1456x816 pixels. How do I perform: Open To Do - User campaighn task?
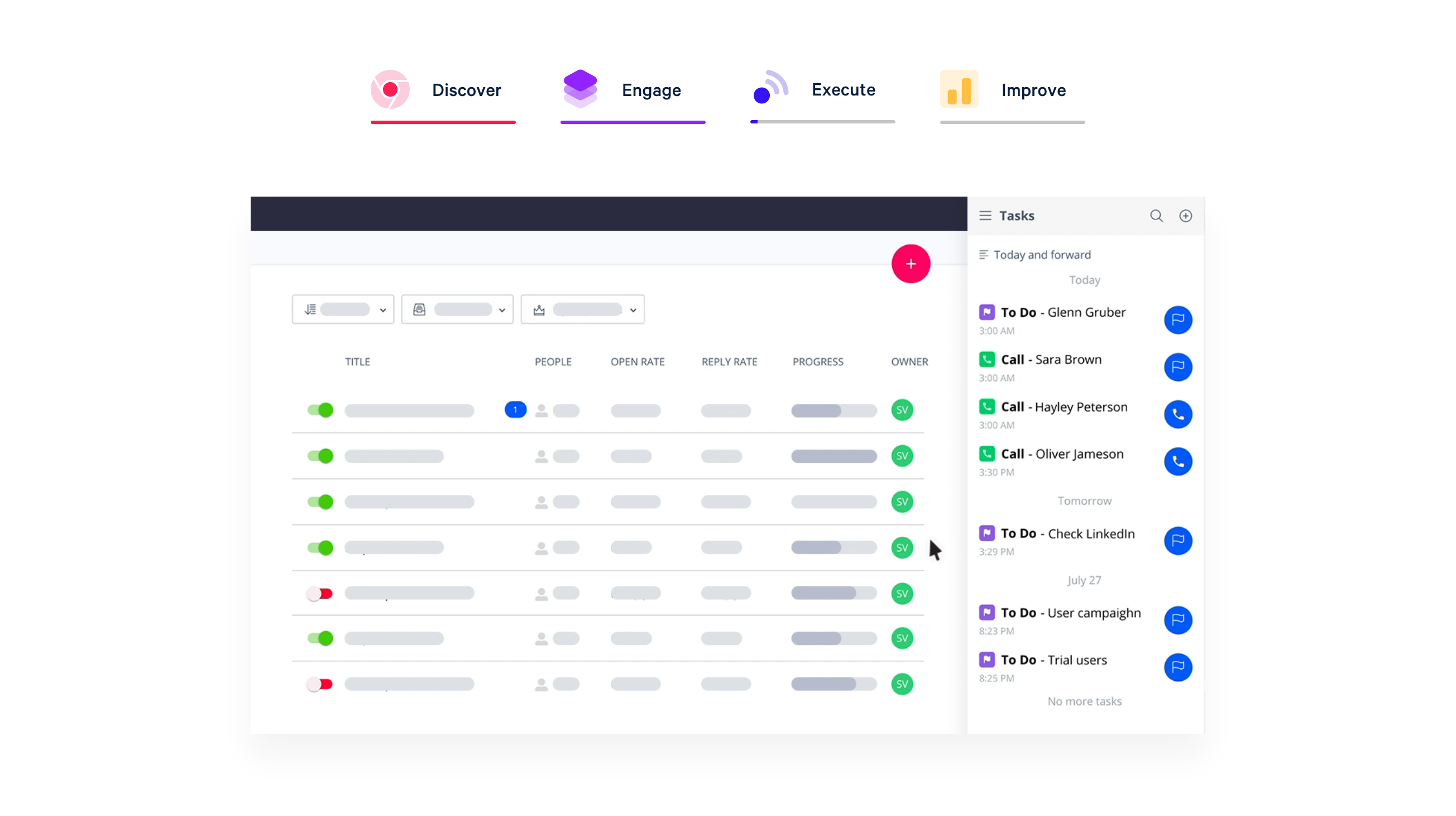click(x=1071, y=613)
